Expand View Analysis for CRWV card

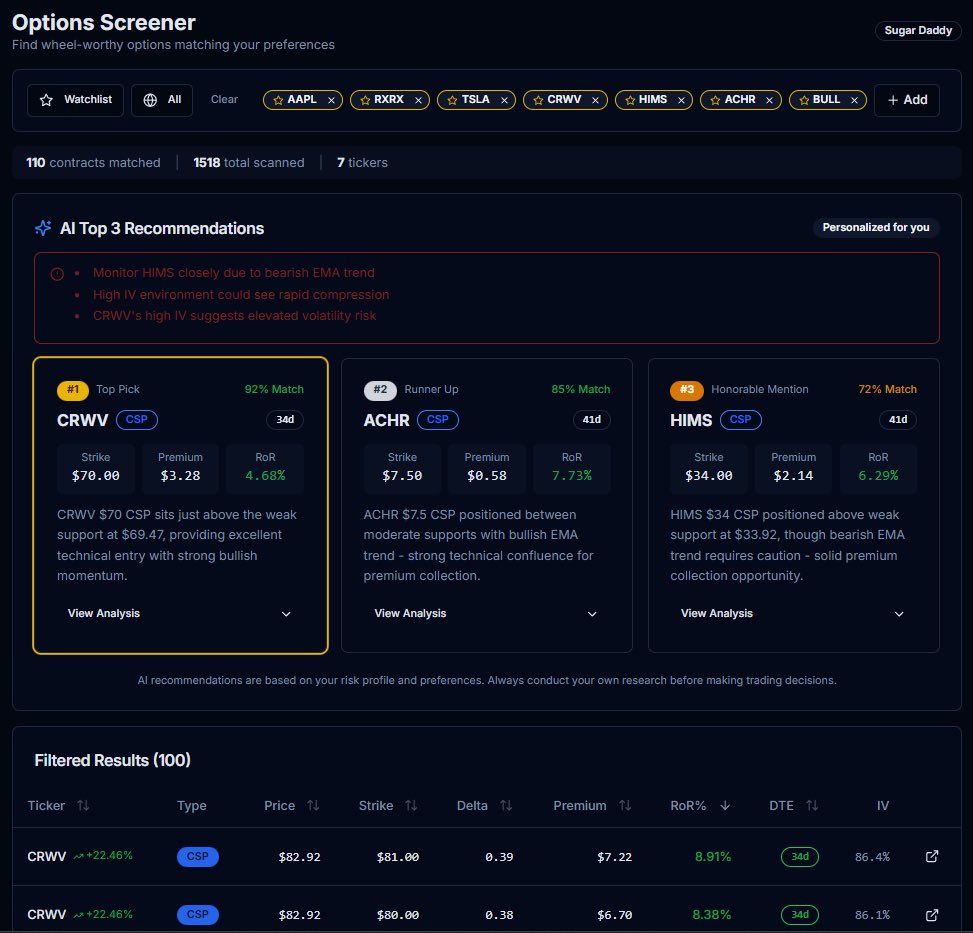tap(180, 614)
